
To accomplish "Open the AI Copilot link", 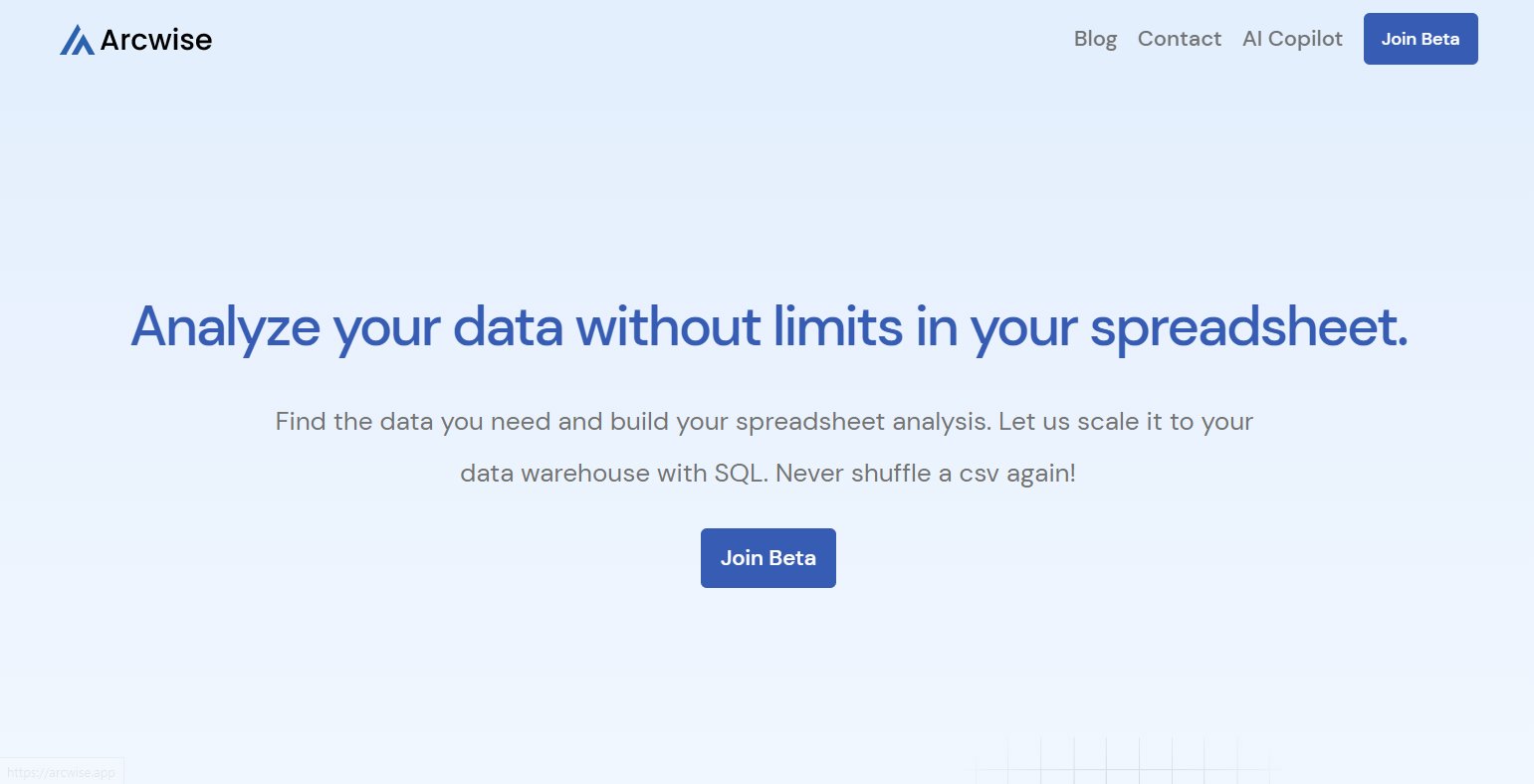I will 1292,39.
